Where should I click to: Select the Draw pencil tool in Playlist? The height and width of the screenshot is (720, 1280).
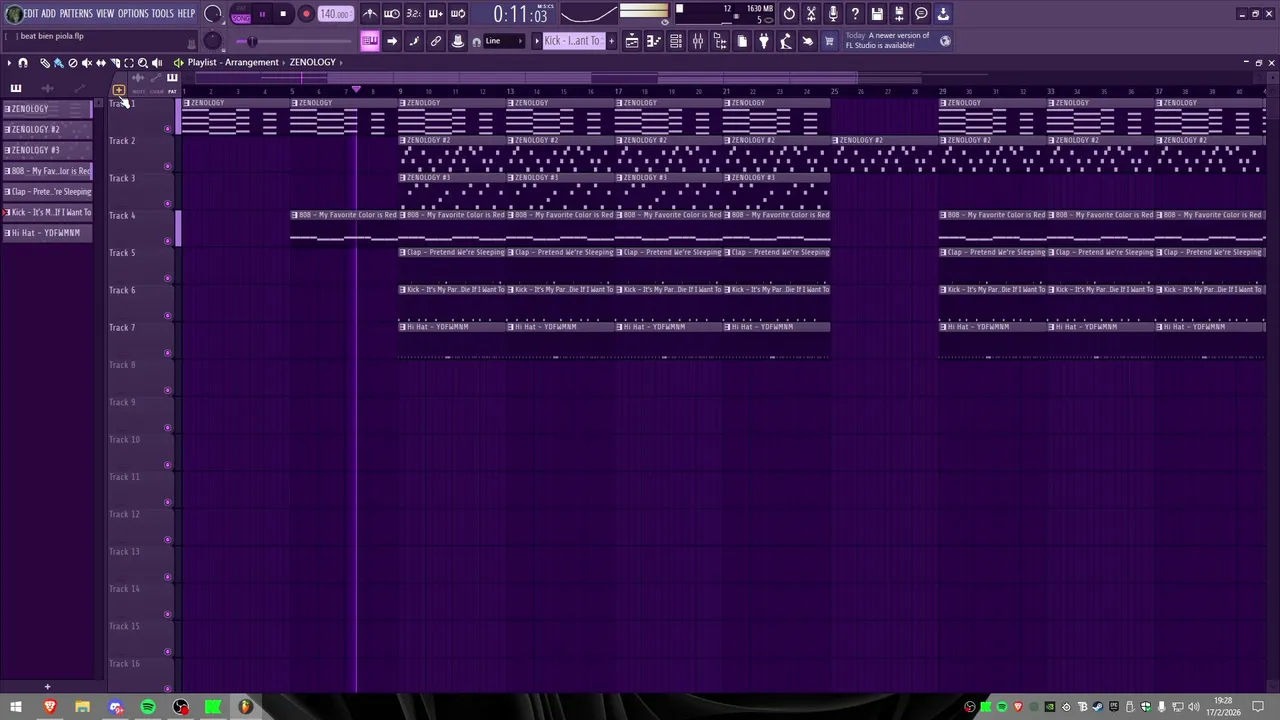tap(44, 63)
